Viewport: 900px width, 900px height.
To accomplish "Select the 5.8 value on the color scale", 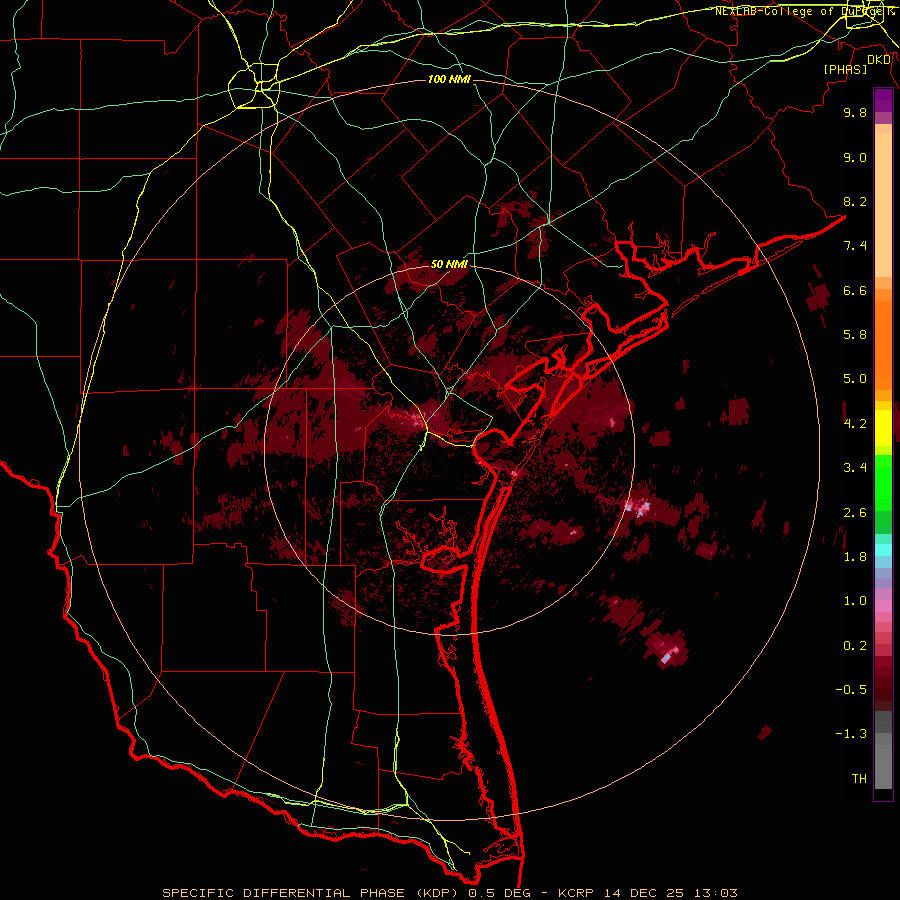I will [855, 335].
